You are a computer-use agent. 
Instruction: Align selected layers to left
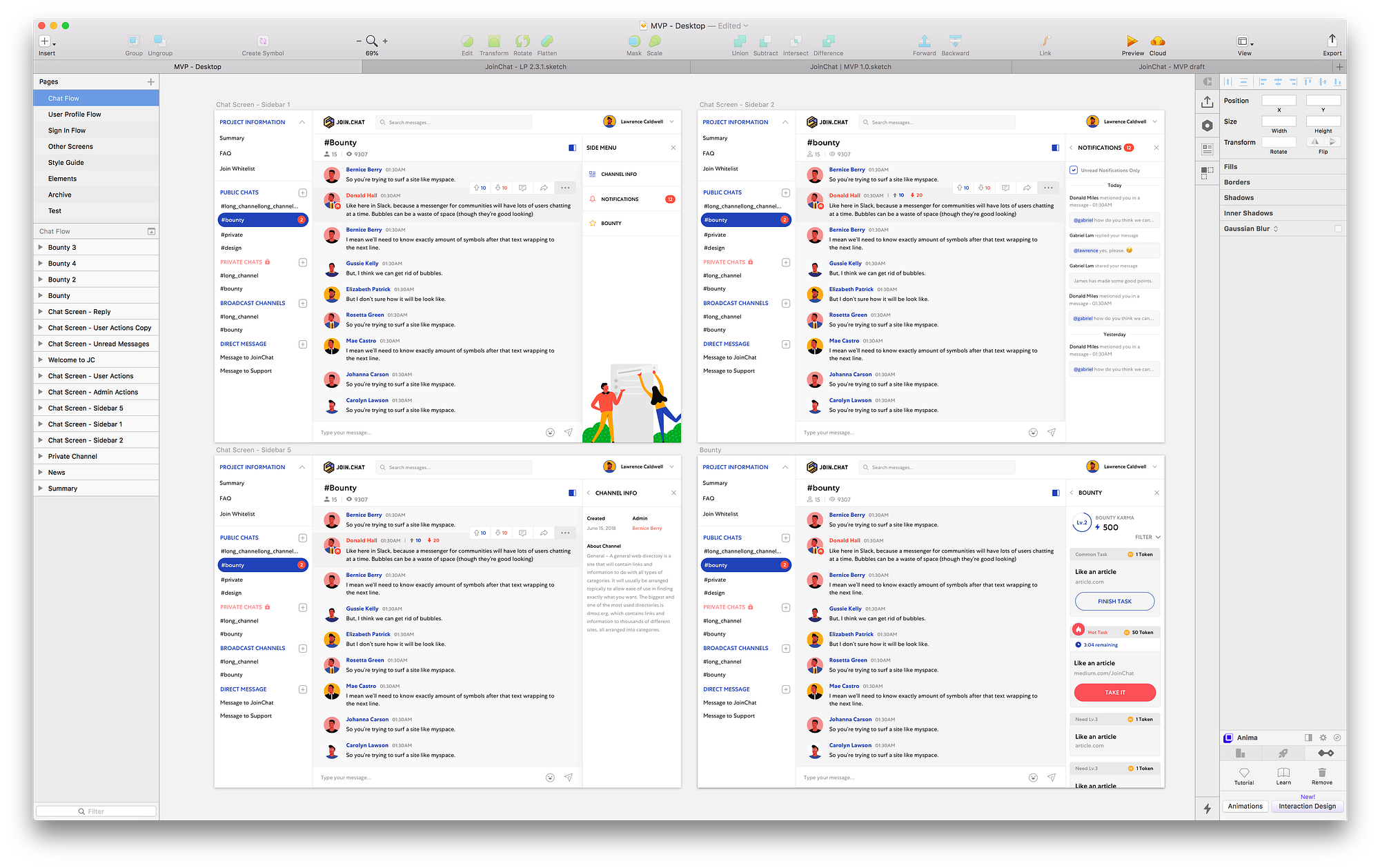[1263, 81]
